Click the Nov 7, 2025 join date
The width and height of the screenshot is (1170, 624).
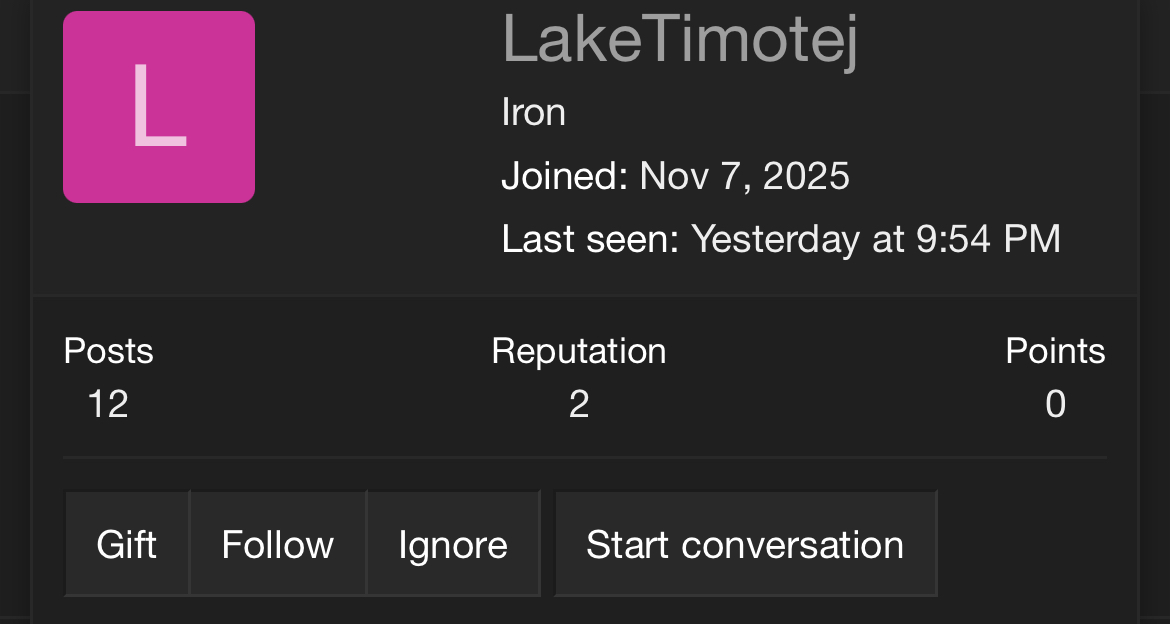(744, 176)
